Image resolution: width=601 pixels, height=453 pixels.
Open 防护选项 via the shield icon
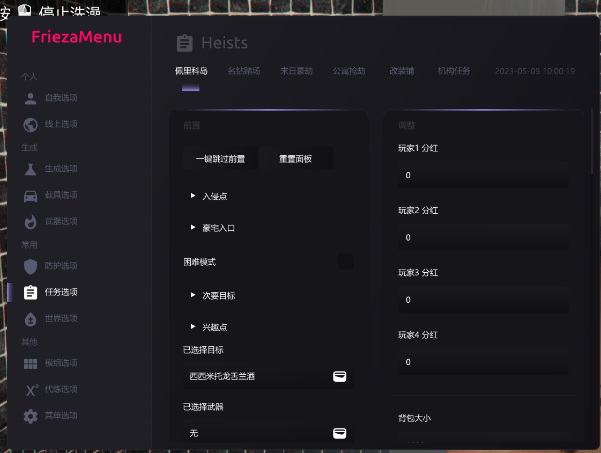30,266
